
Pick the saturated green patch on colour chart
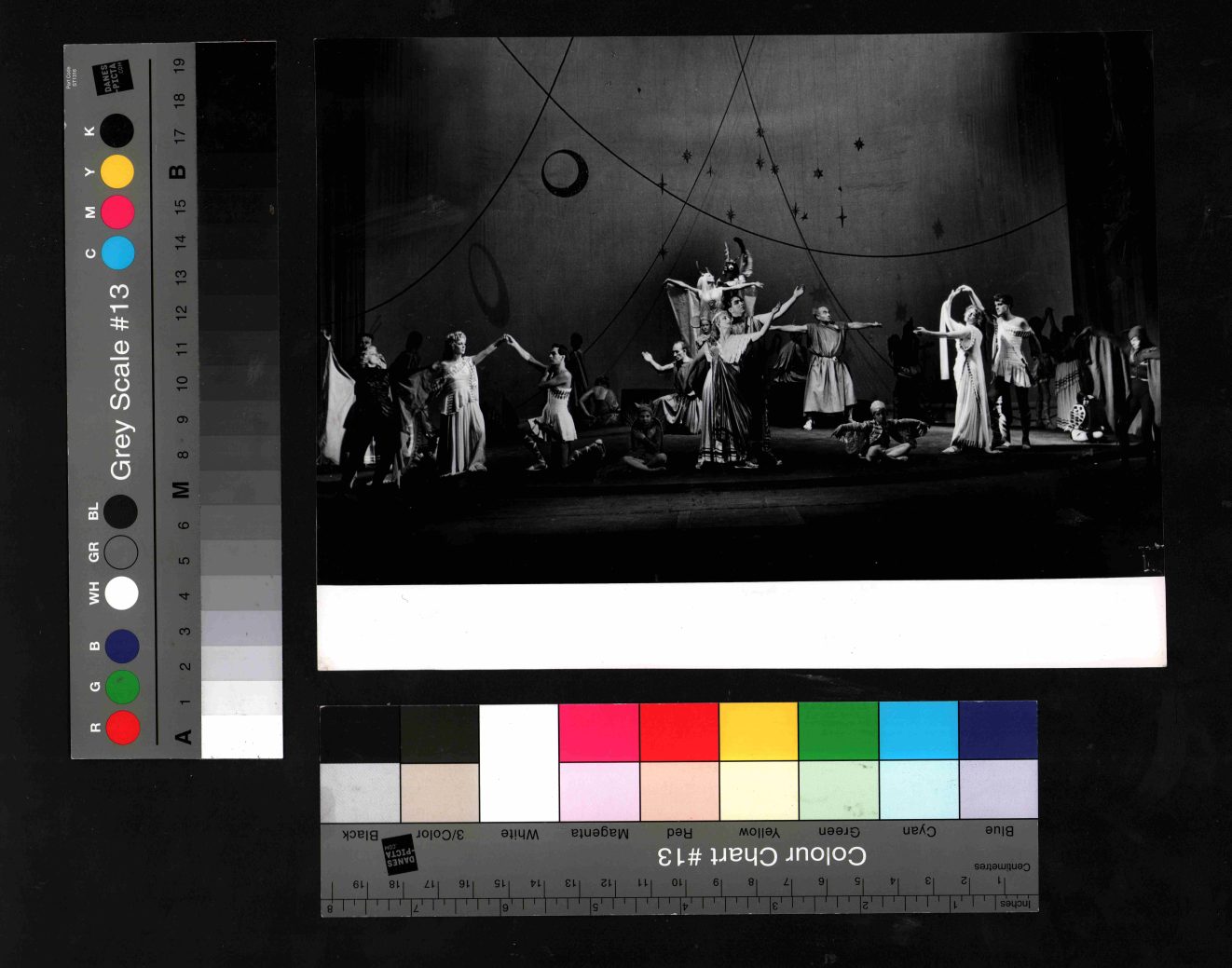[x=838, y=731]
